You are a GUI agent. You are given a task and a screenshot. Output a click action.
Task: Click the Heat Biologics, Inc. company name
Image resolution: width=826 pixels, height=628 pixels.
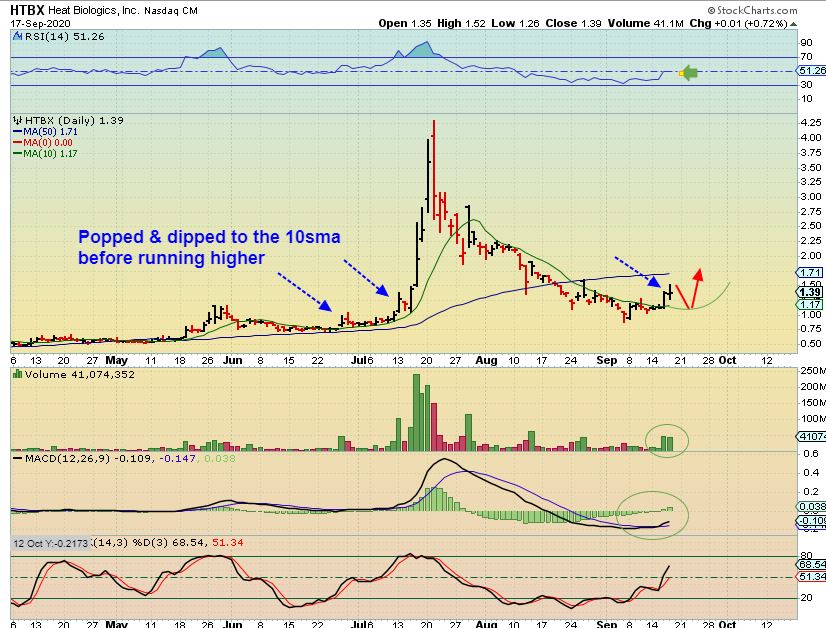(x=93, y=10)
